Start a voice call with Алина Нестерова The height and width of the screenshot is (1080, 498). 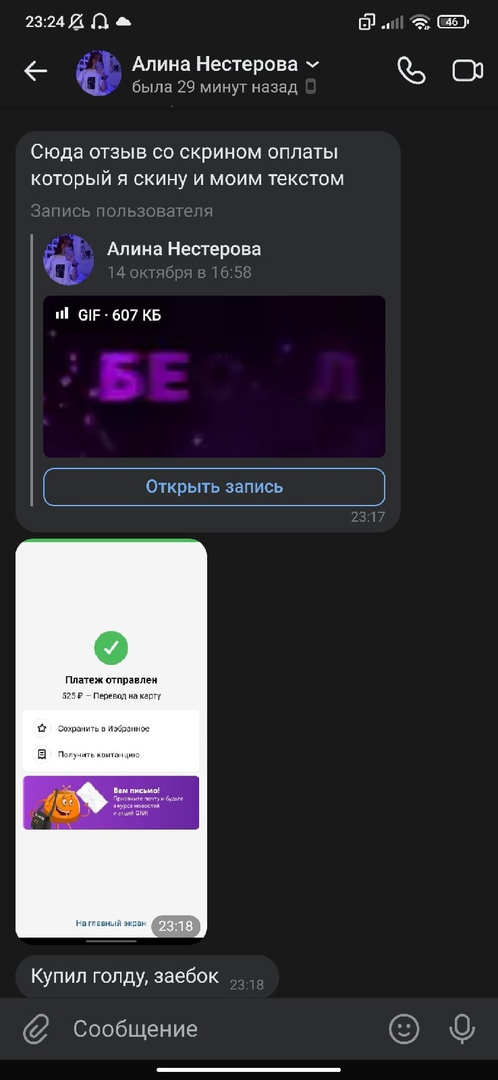[x=411, y=71]
